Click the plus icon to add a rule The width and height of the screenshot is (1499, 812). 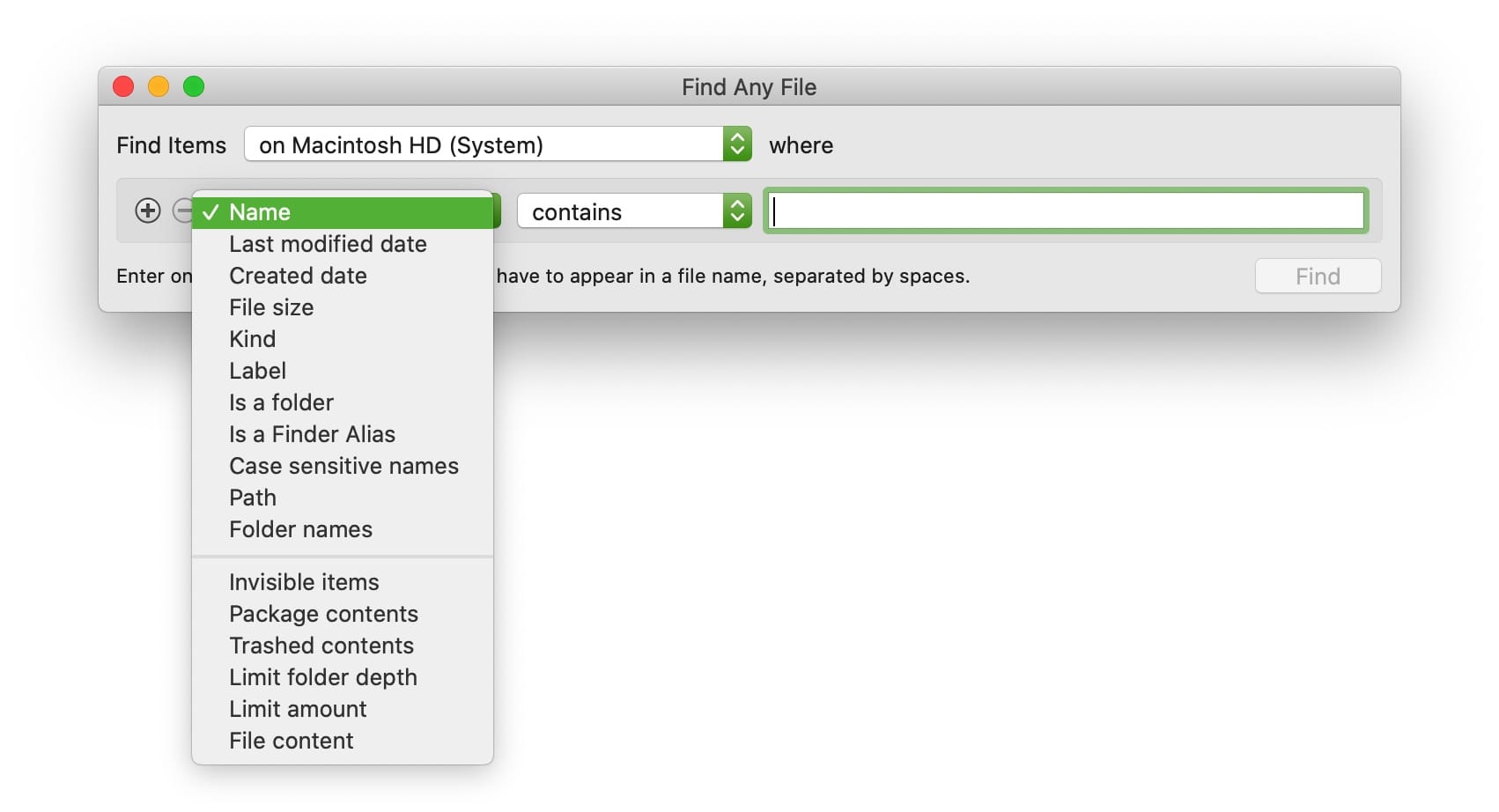point(147,211)
